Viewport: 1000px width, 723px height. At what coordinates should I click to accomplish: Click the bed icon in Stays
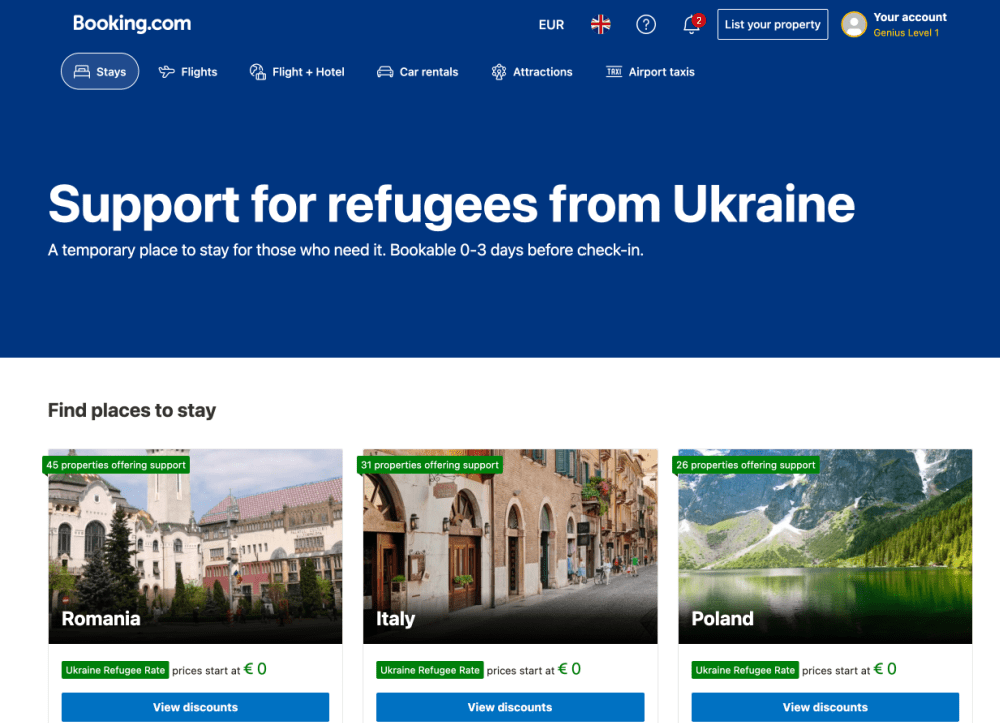click(82, 71)
